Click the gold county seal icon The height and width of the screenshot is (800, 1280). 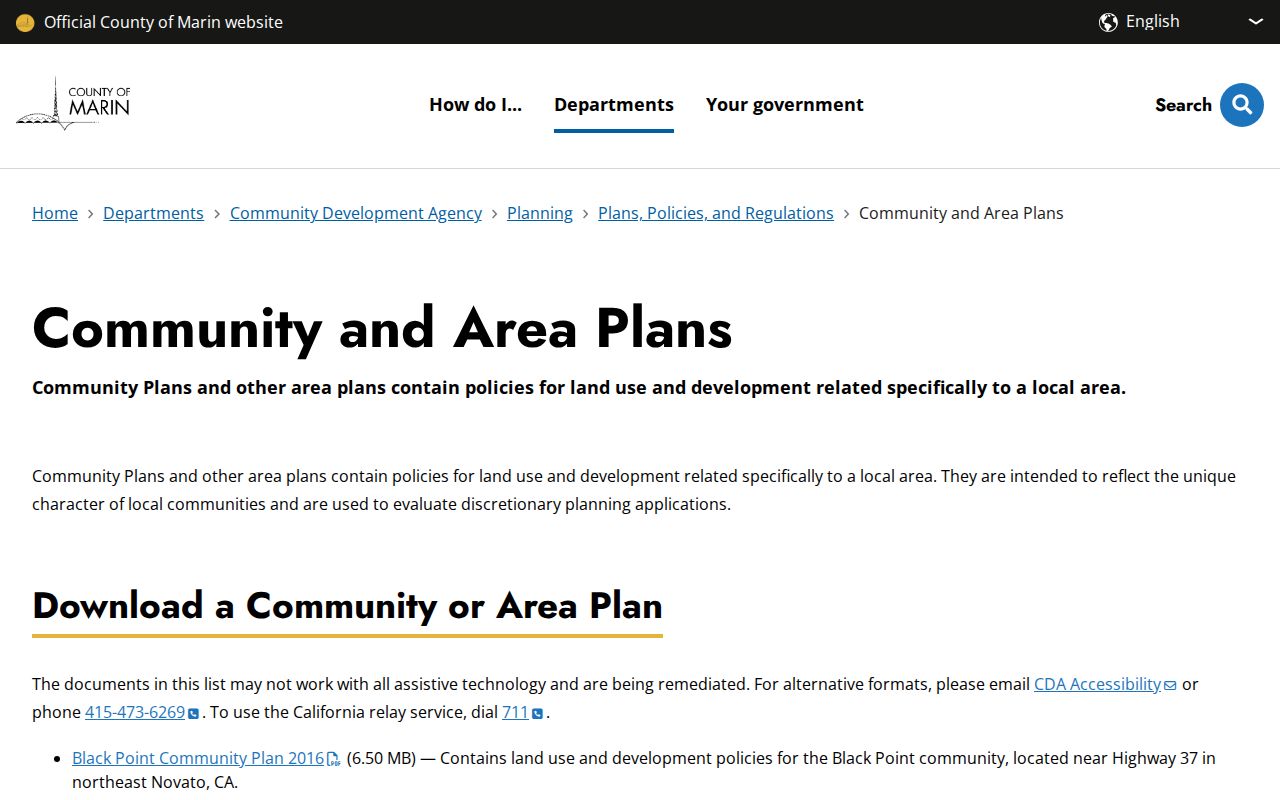coord(25,22)
